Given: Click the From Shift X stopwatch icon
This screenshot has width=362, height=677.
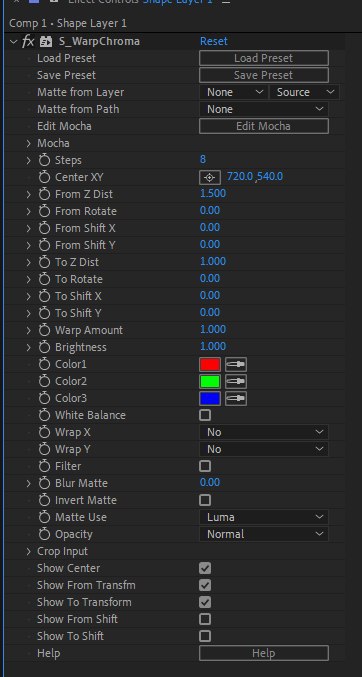Looking at the screenshot, I should click(x=44, y=228).
